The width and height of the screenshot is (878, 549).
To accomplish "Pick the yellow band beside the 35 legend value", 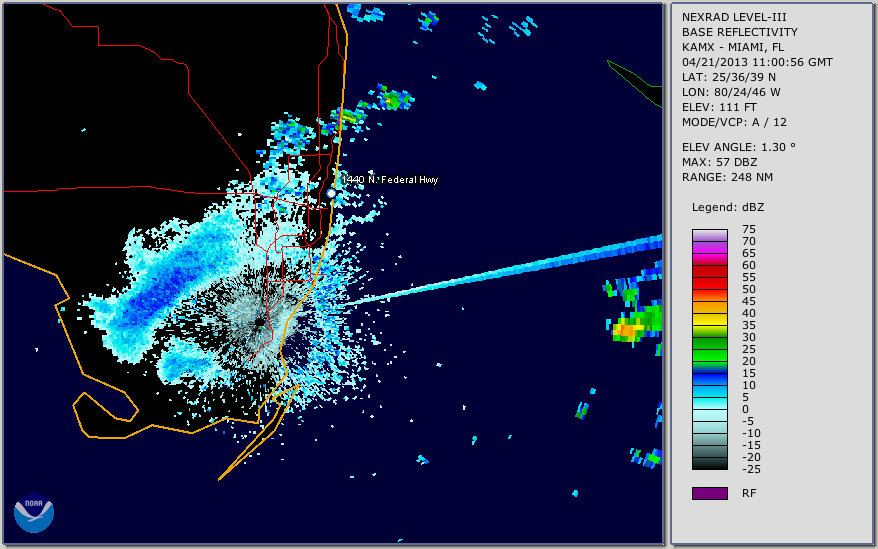I will tap(710, 320).
